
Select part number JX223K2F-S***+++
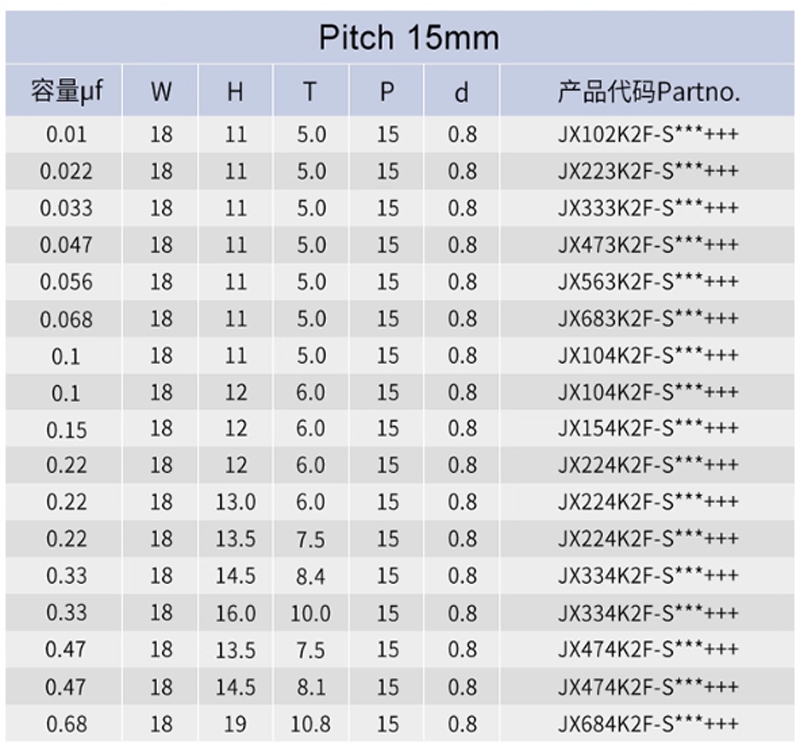click(648, 171)
